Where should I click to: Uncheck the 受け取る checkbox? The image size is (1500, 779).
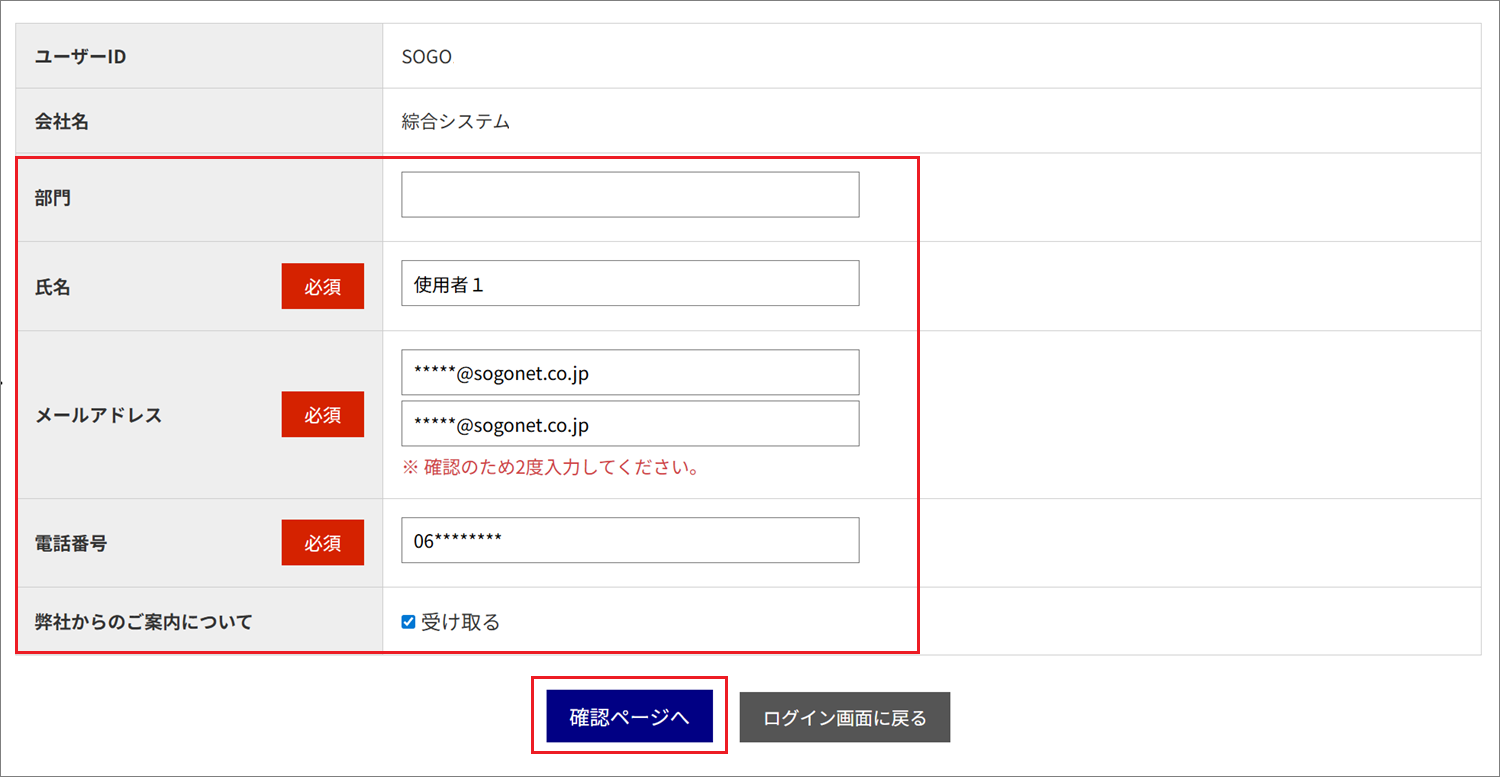coord(408,622)
